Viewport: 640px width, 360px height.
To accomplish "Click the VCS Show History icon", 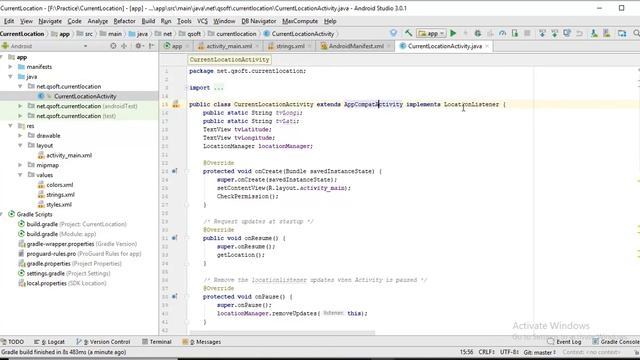I will pyautogui.click(x=567, y=33).
